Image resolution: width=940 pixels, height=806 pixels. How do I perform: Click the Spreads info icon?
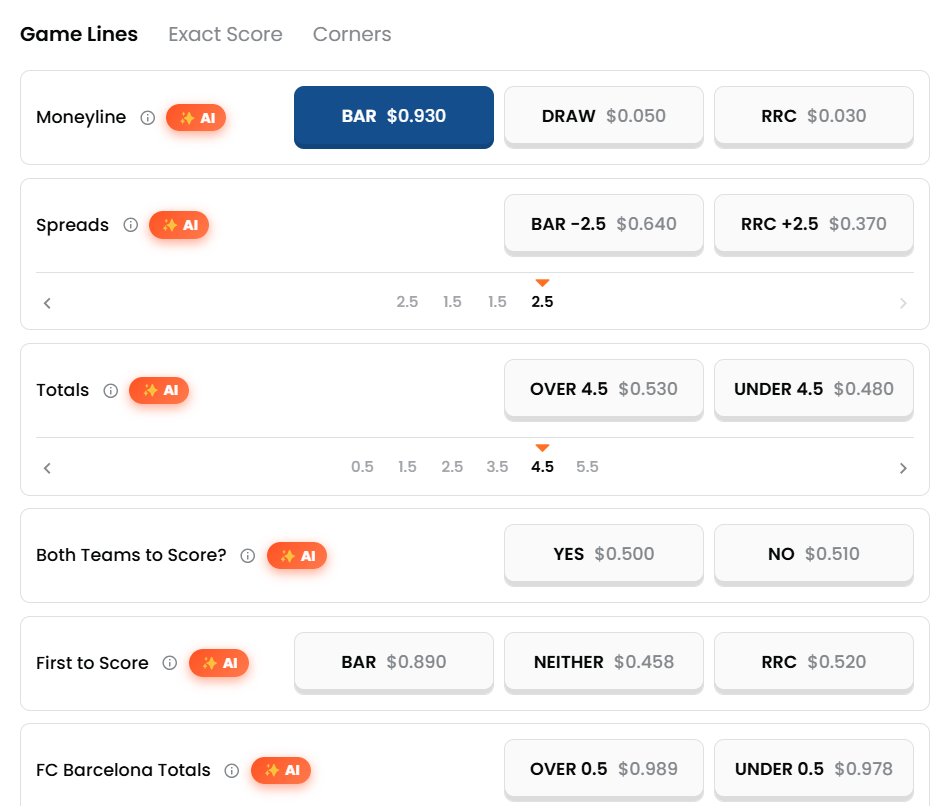(131, 225)
